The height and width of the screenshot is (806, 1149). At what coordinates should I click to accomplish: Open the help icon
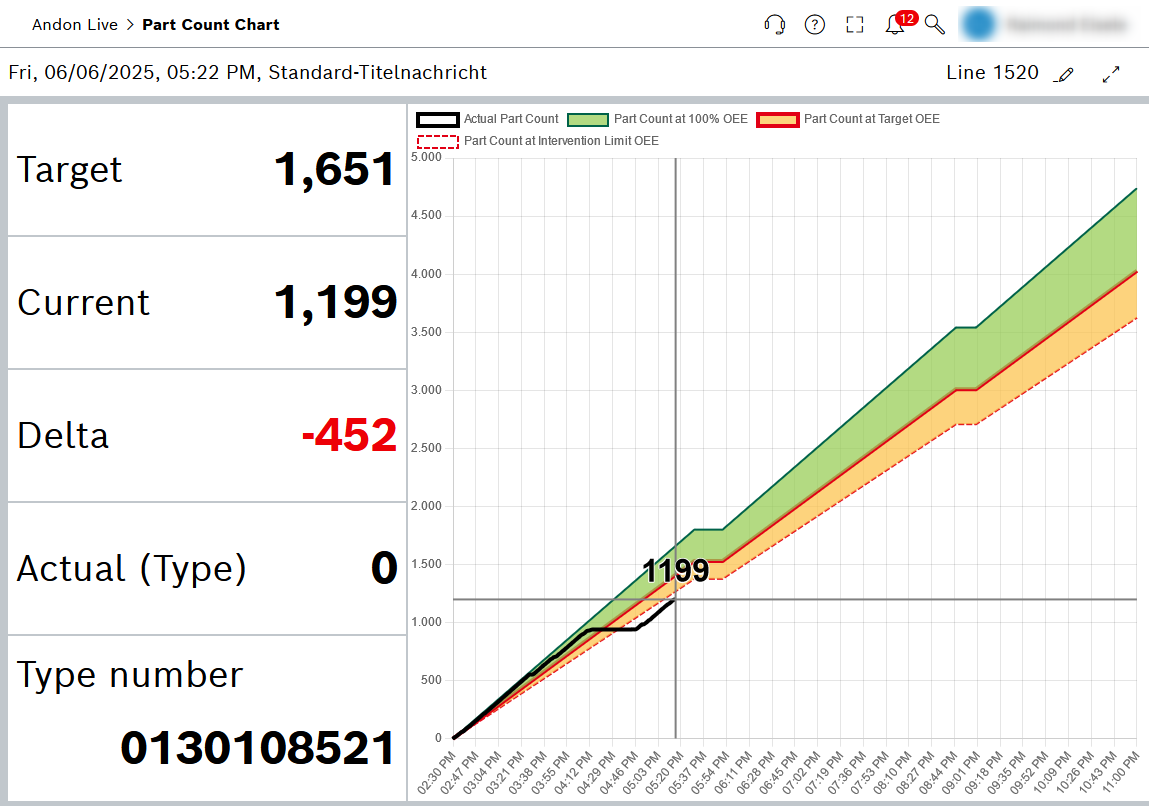click(x=815, y=24)
